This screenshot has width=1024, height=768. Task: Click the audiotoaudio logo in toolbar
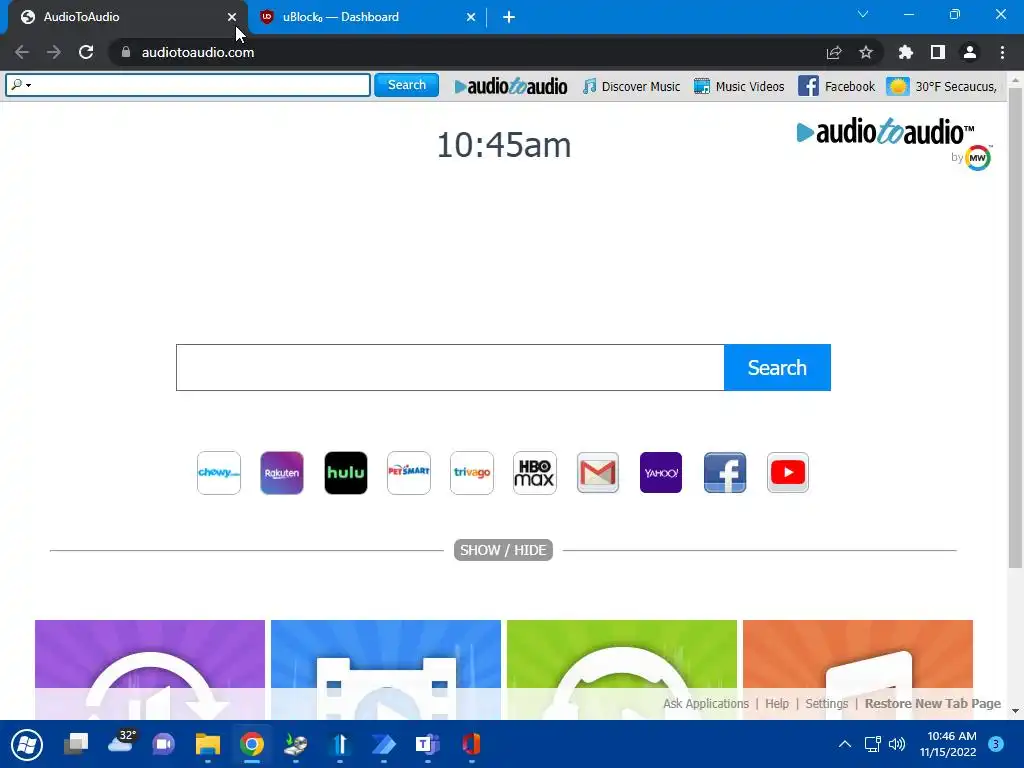[x=511, y=86]
